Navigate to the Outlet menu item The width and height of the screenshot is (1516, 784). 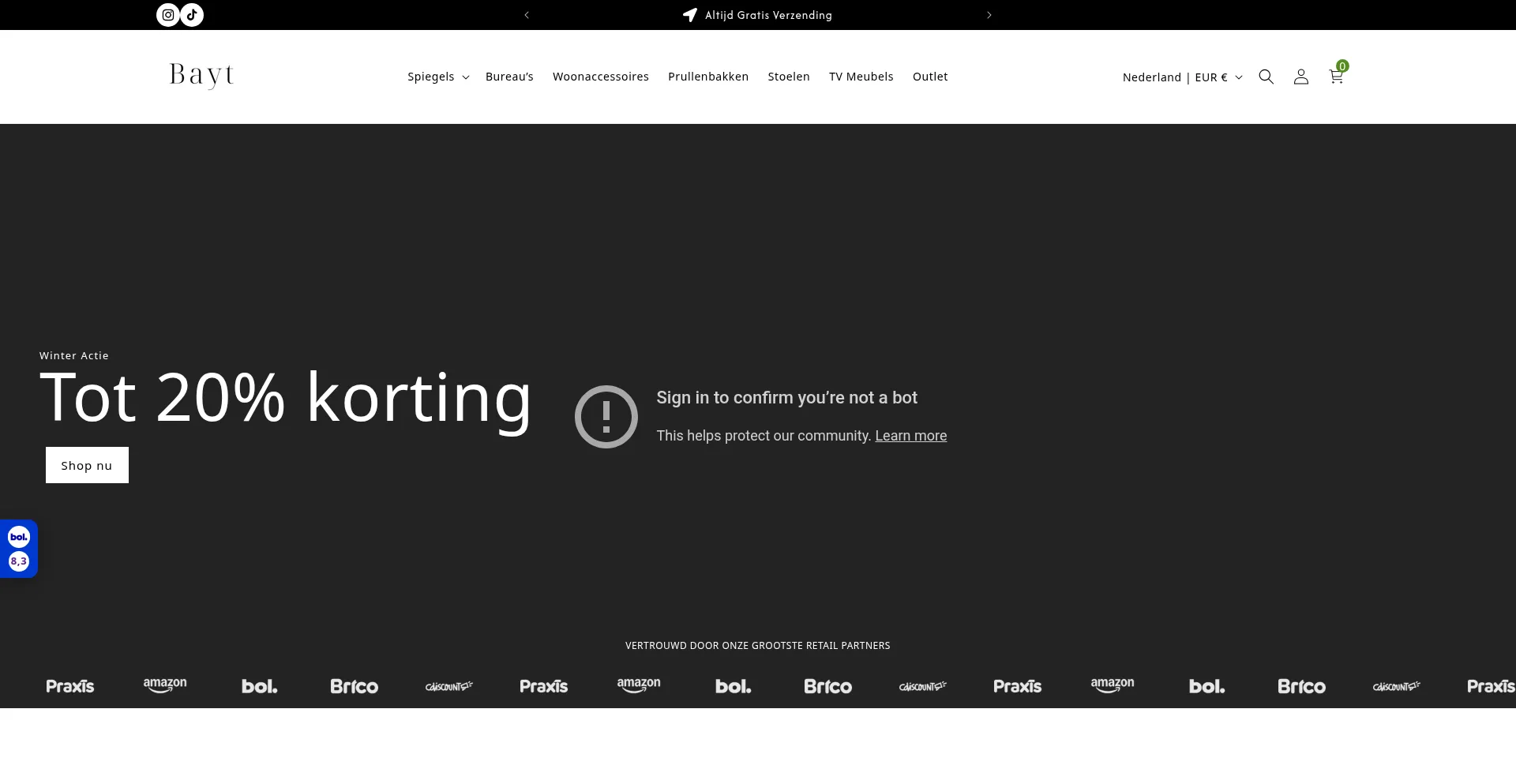(929, 77)
